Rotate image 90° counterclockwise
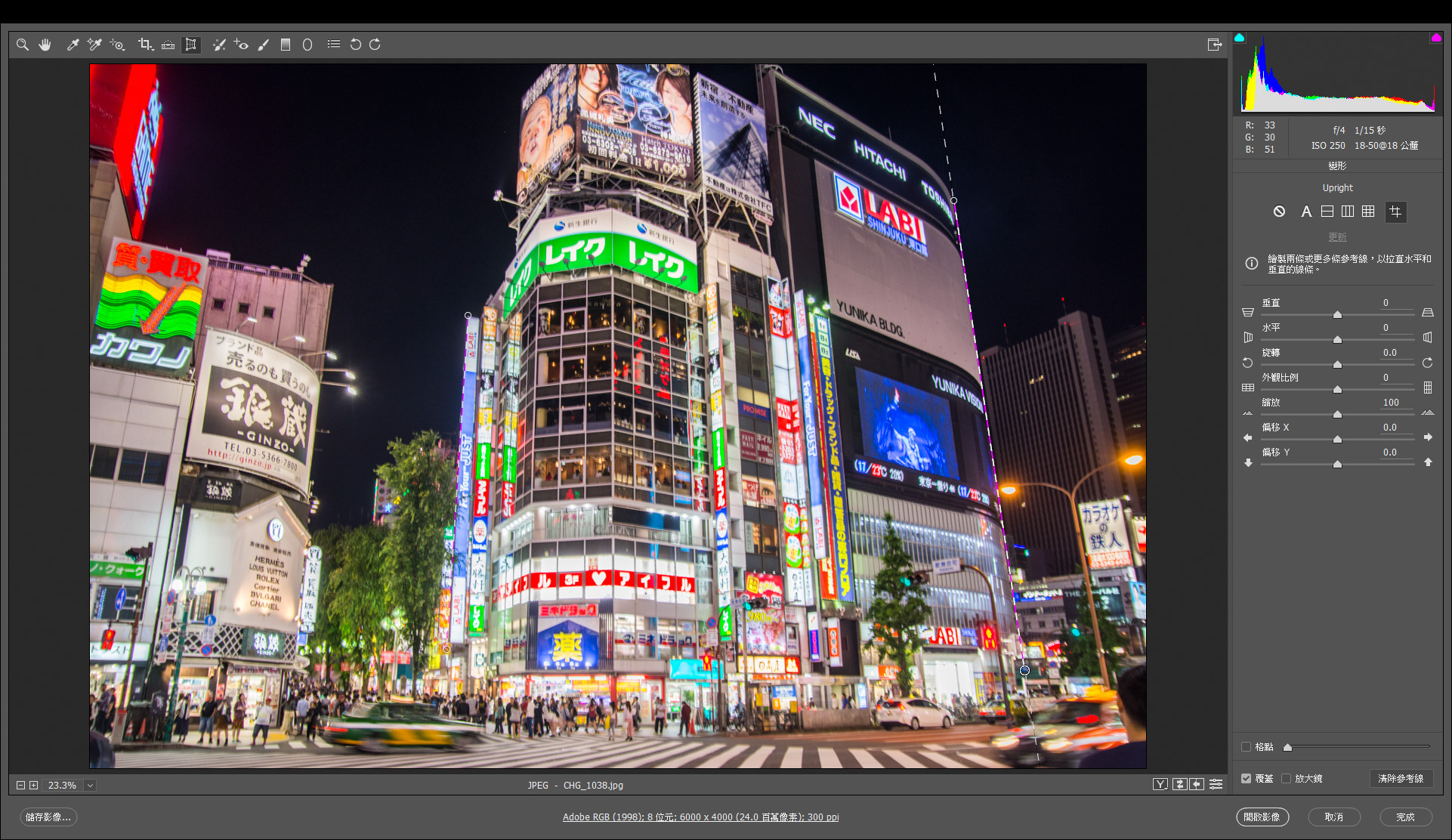Screen dimensions: 1452x840 [x=355, y=45]
